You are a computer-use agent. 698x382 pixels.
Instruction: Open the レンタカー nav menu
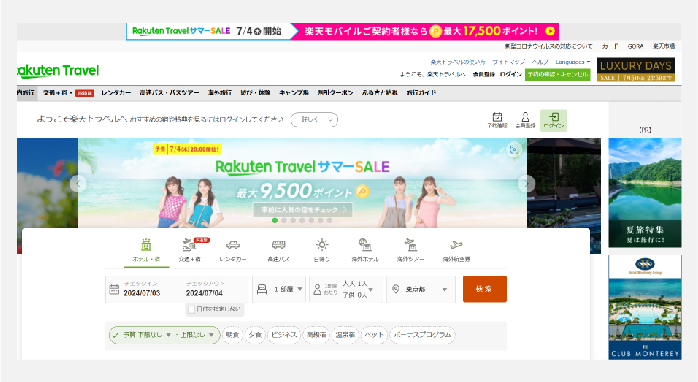pos(116,93)
